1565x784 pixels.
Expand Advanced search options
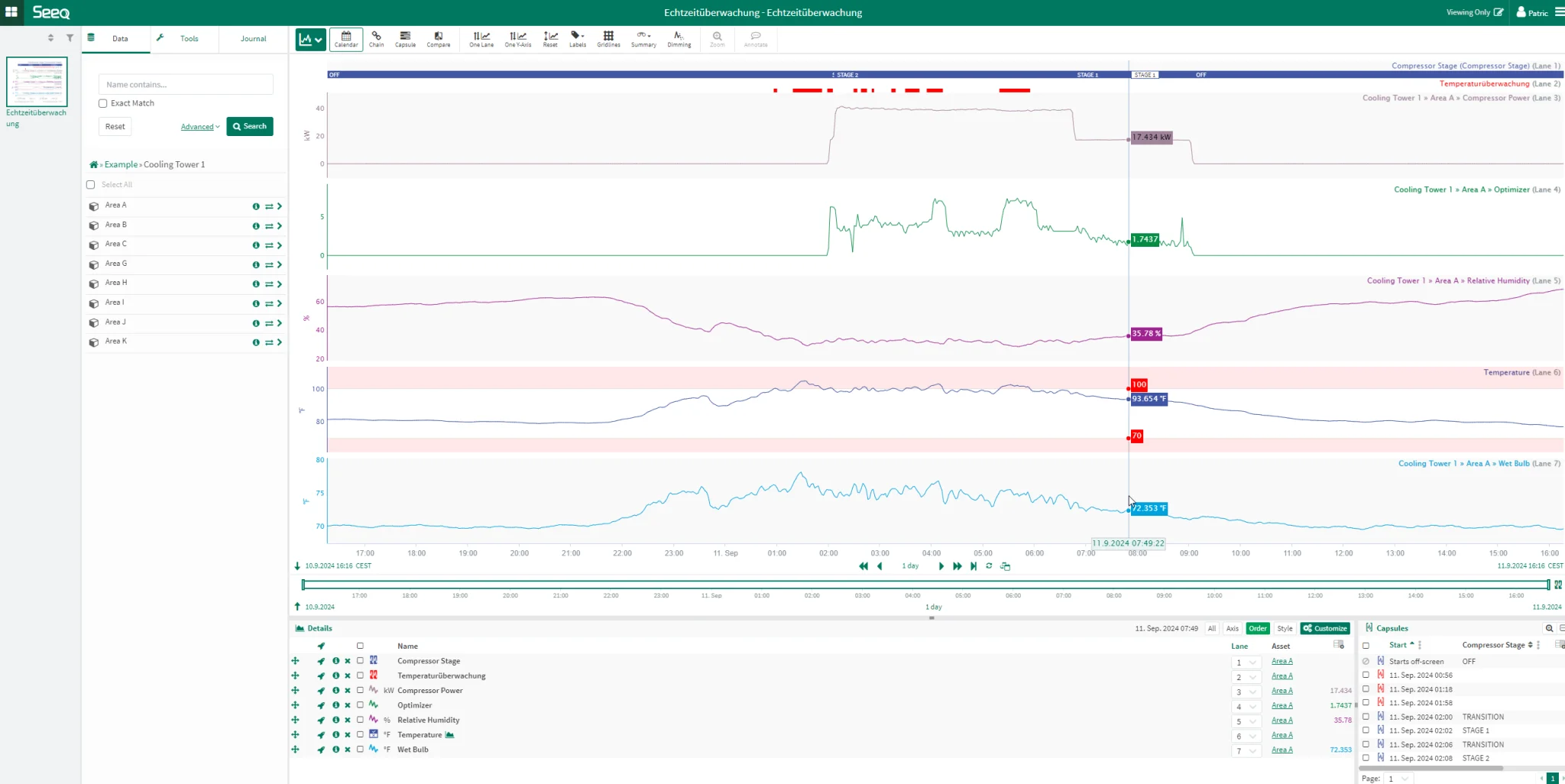[200, 127]
